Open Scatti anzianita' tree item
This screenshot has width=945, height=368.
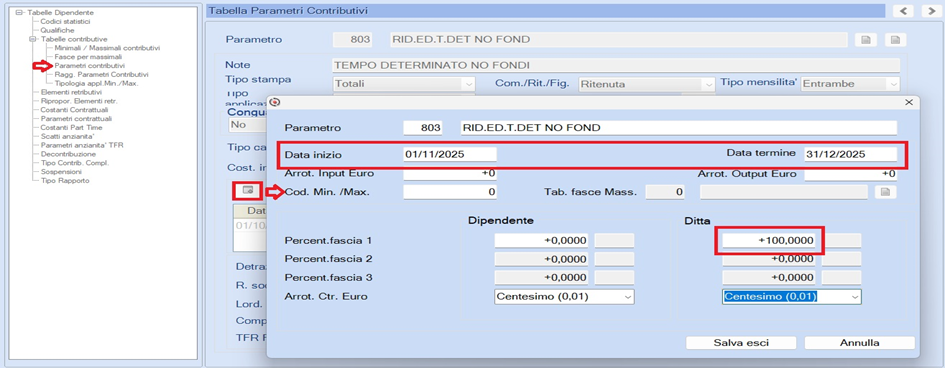[x=67, y=137]
